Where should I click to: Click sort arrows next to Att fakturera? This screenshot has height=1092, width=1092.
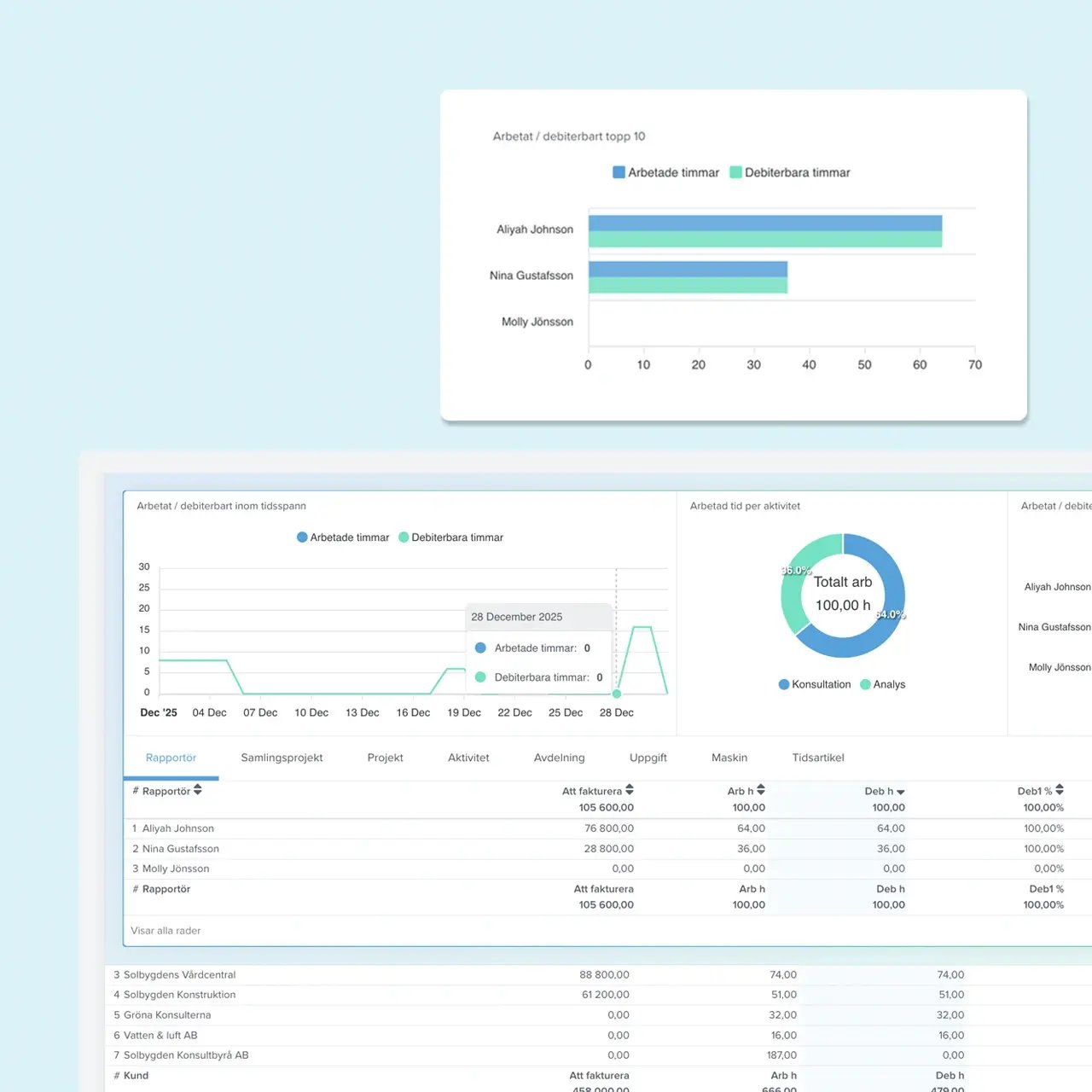pyautogui.click(x=630, y=790)
